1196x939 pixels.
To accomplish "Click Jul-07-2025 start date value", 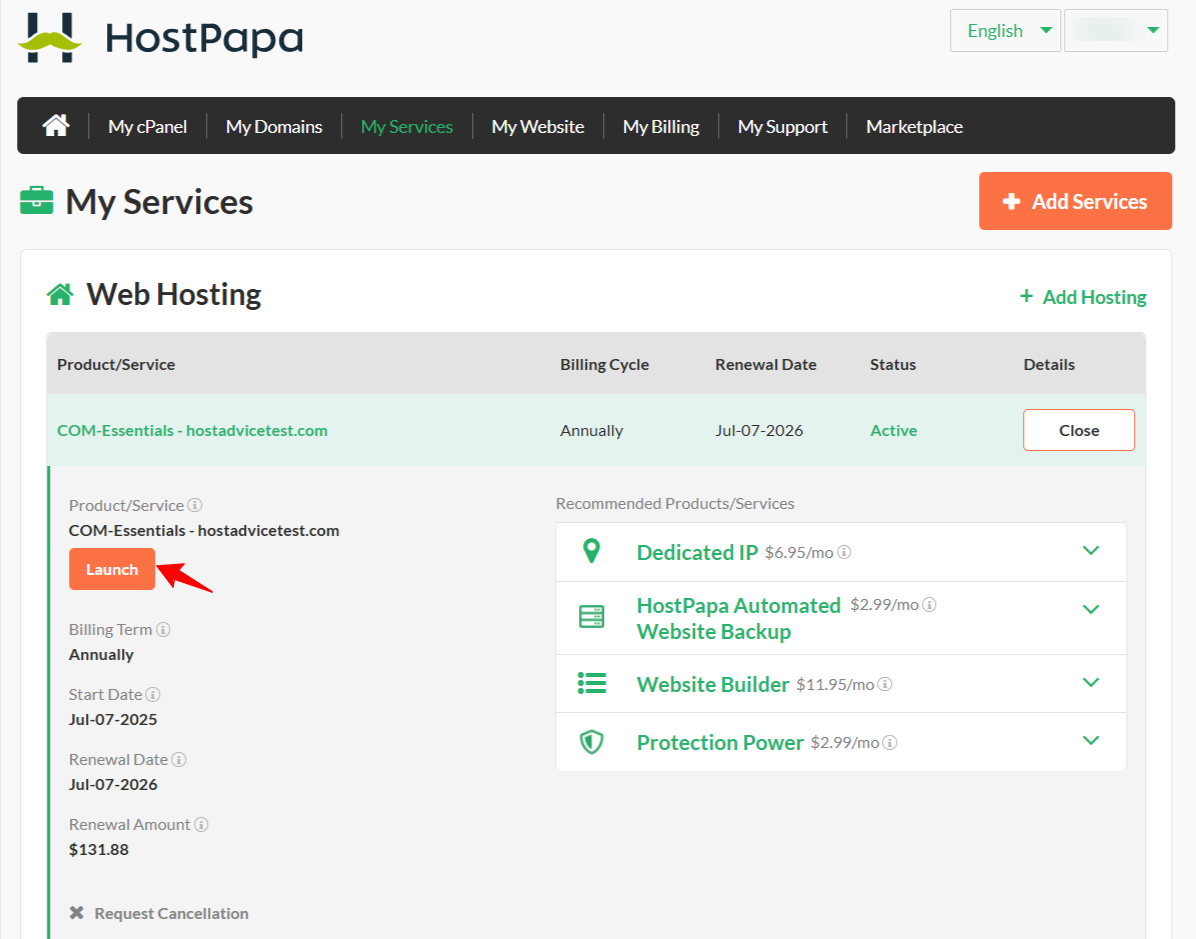I will click(113, 719).
